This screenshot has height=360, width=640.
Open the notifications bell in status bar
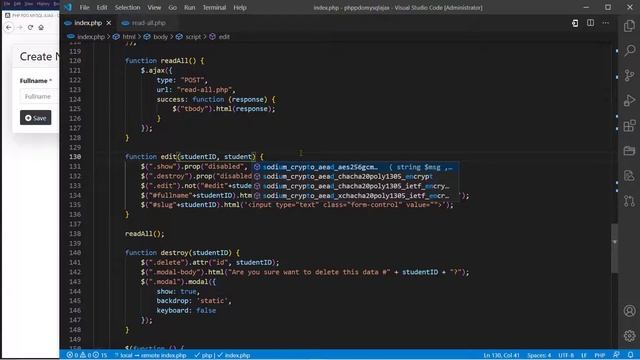(630, 355)
